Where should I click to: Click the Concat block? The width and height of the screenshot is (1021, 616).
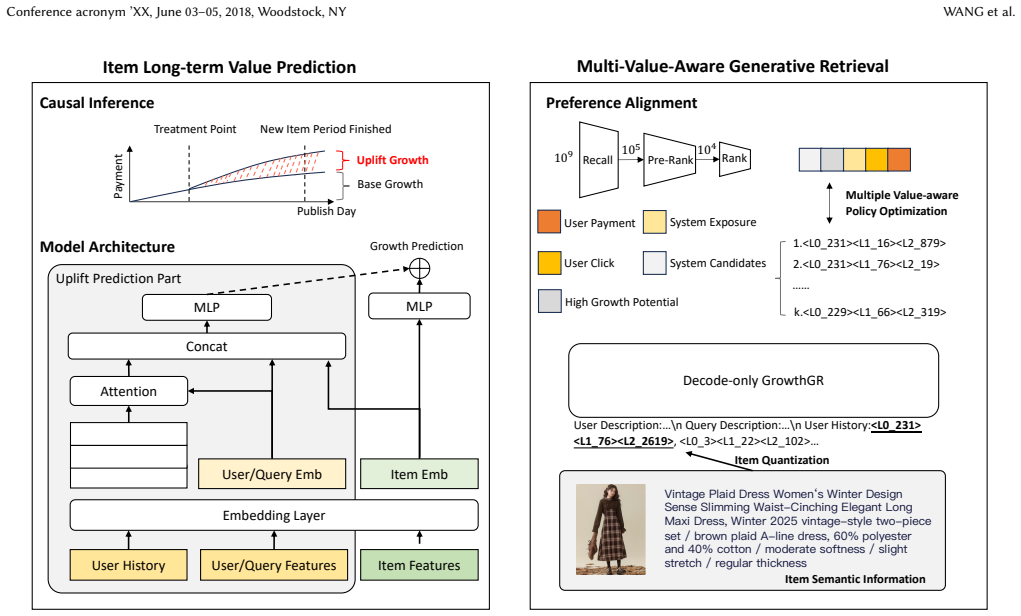tap(207, 346)
